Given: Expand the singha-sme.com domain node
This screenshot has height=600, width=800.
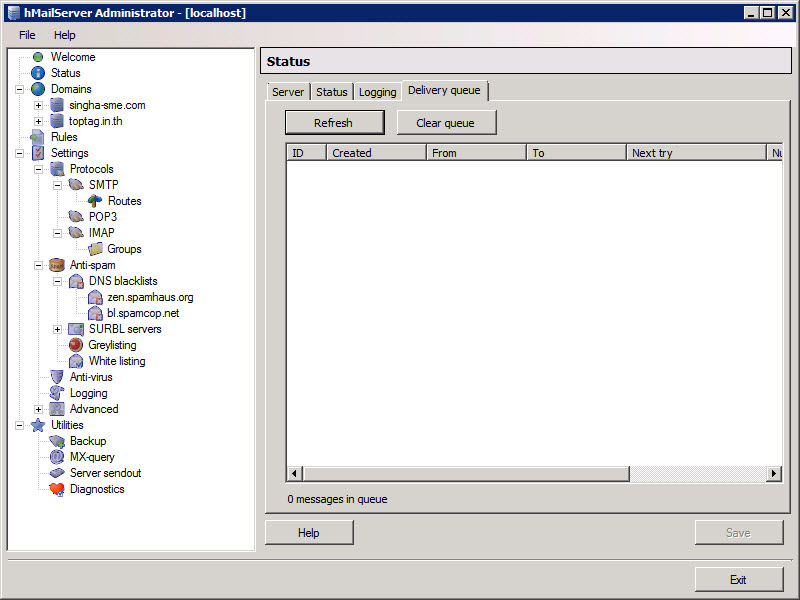Looking at the screenshot, I should (x=39, y=105).
